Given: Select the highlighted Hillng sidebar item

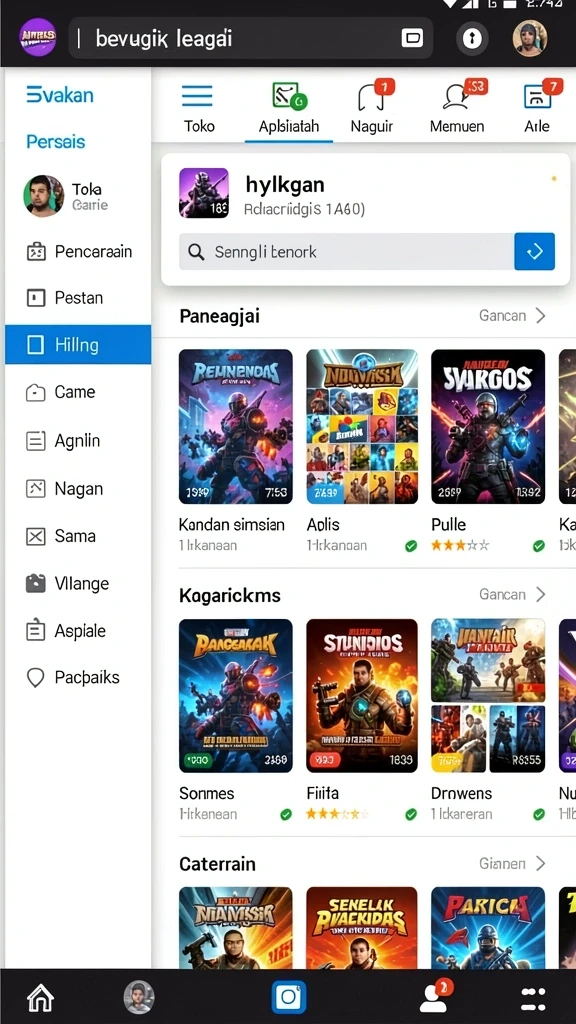Looking at the screenshot, I should pyautogui.click(x=78, y=344).
